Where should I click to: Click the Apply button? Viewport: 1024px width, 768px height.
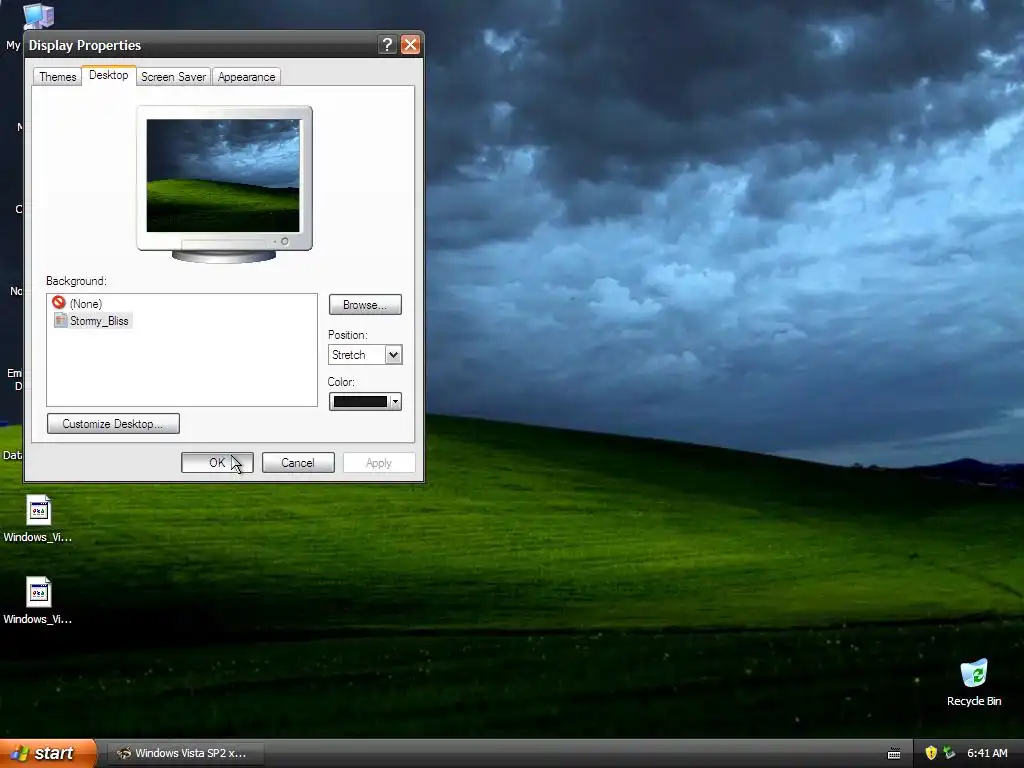[379, 462]
